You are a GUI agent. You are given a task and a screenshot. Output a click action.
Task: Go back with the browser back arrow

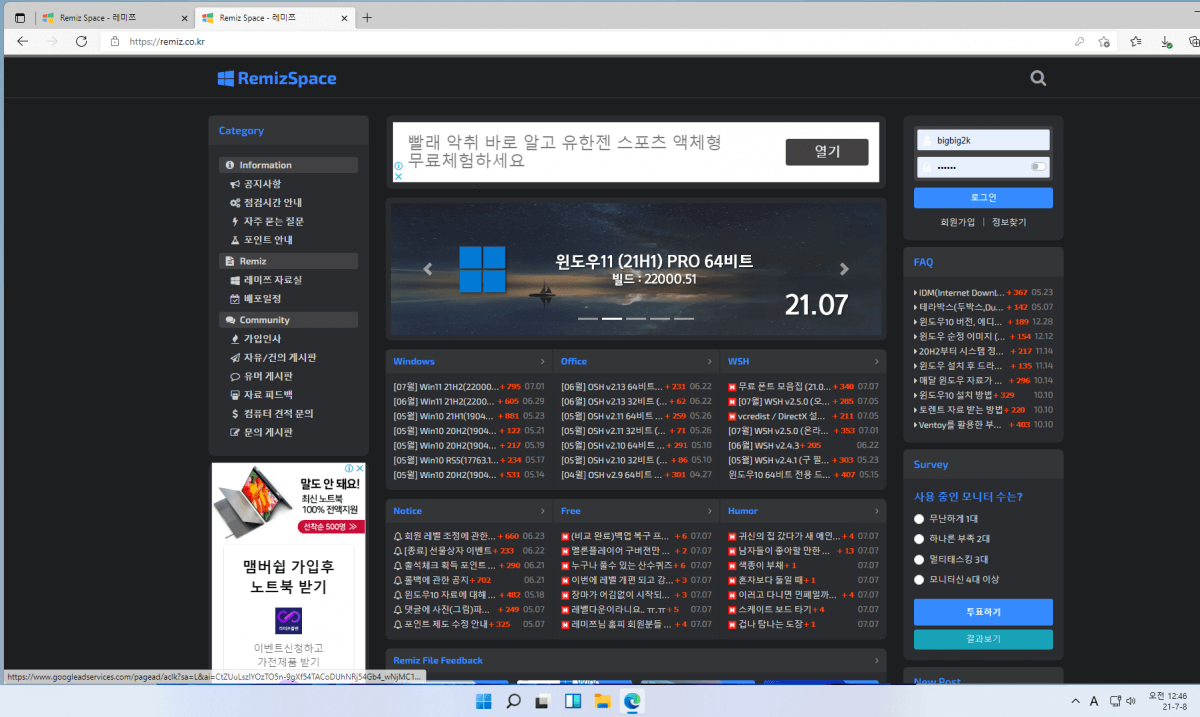click(x=23, y=41)
